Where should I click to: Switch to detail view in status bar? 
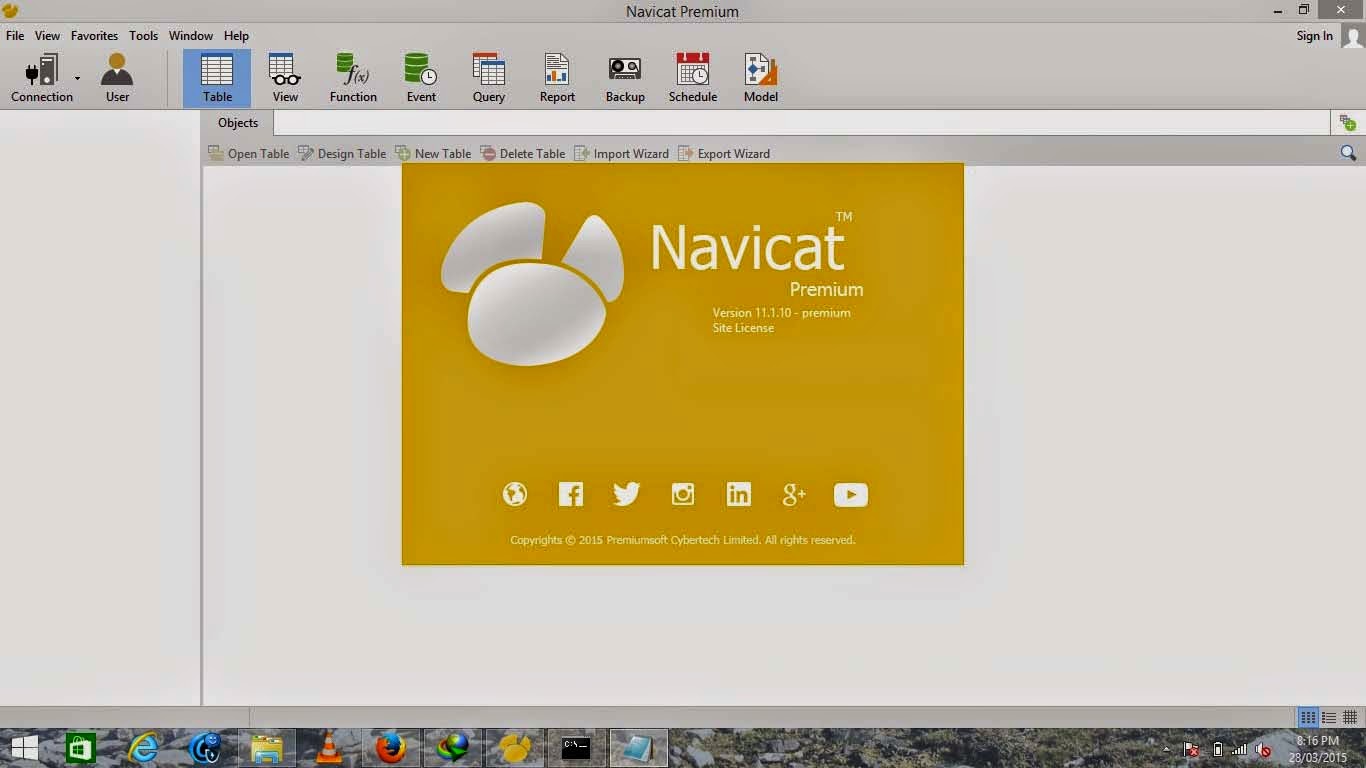pyautogui.click(x=1350, y=718)
